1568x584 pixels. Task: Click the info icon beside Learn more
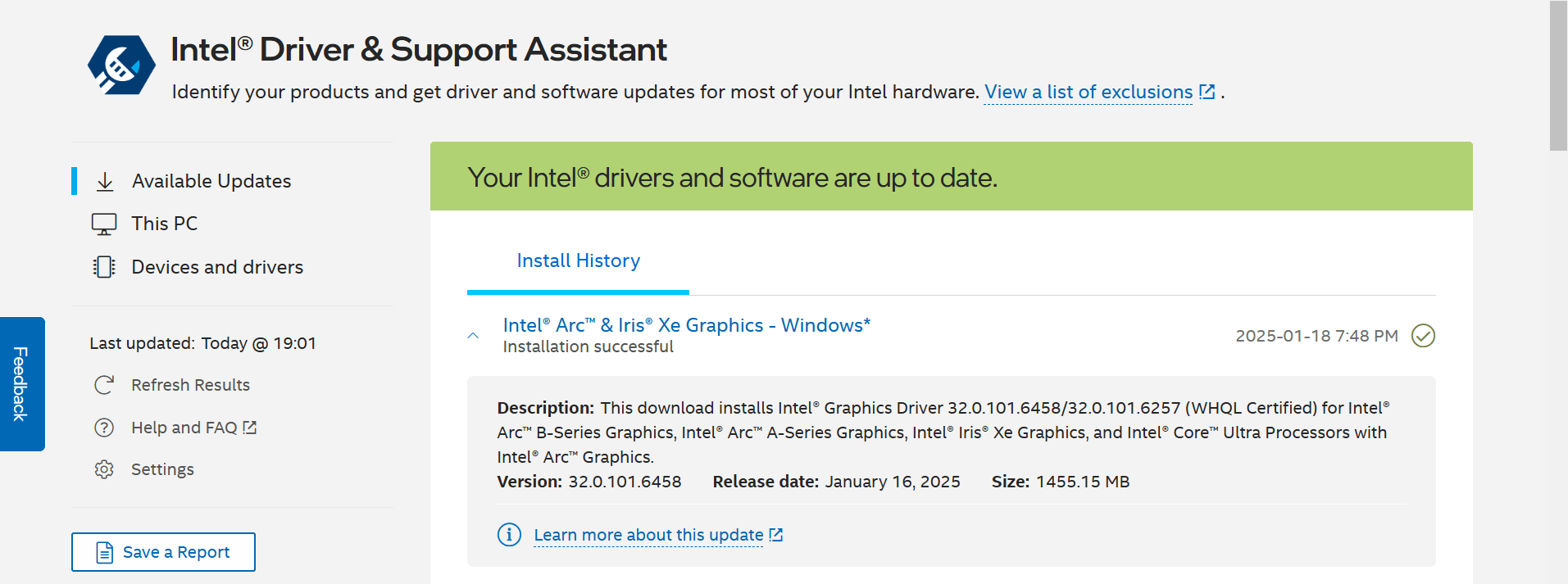509,535
